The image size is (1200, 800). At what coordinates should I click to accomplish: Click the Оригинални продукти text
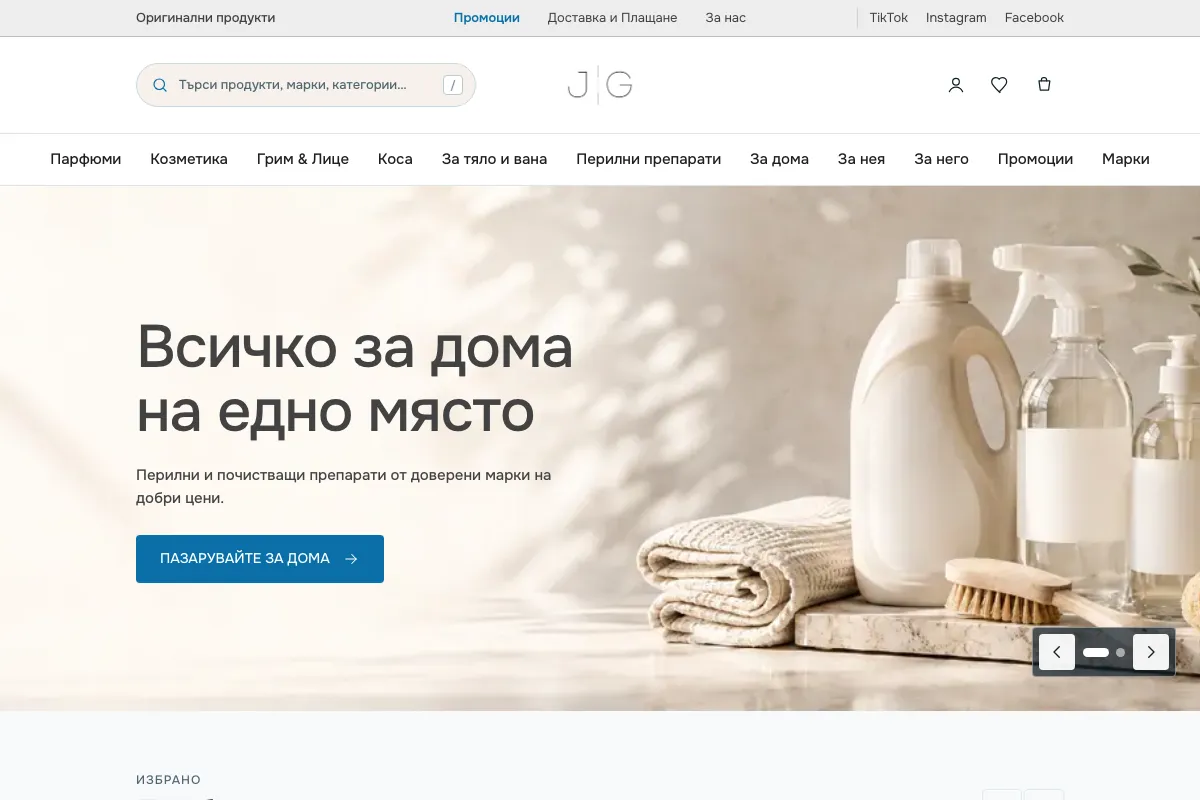206,18
